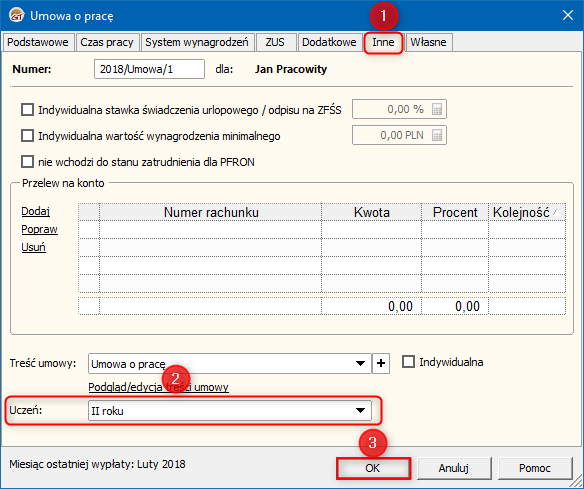Open calculator icon in minimum wage PLN field

[437, 135]
